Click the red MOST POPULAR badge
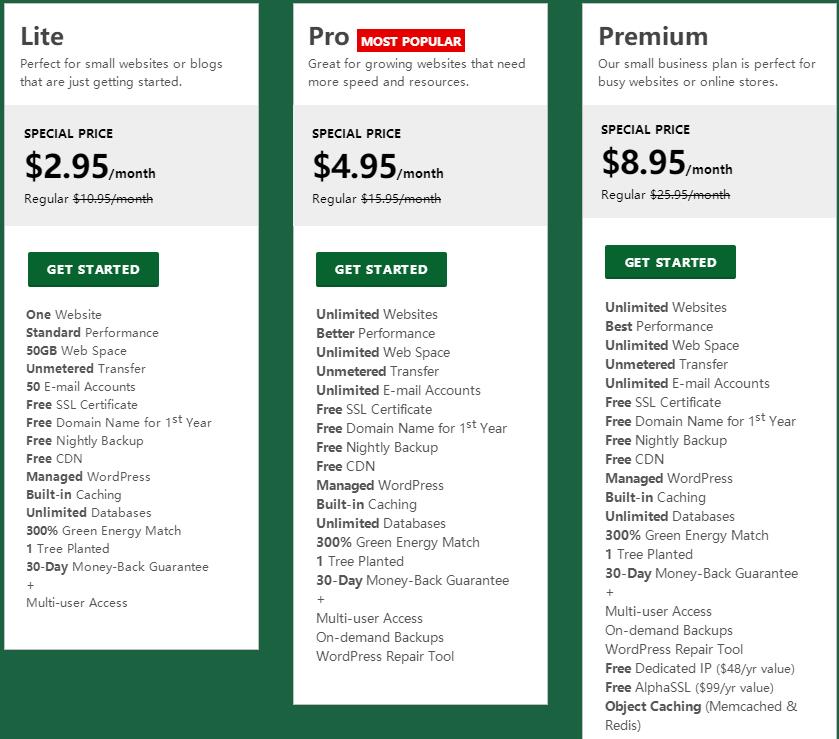 [x=411, y=41]
